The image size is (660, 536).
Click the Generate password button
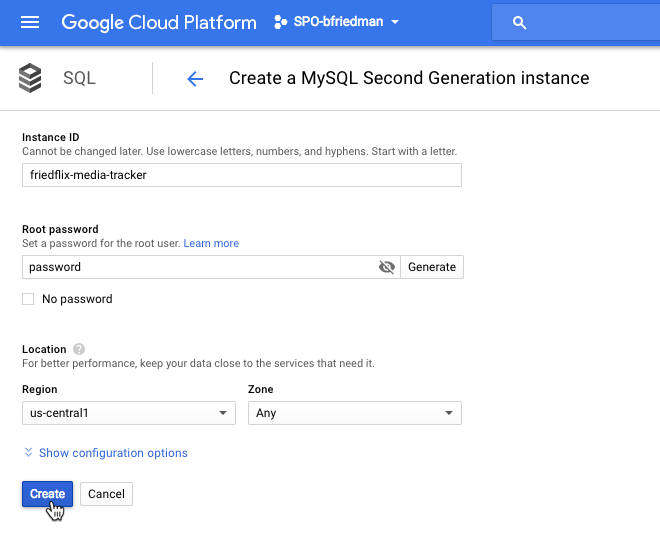coord(432,267)
